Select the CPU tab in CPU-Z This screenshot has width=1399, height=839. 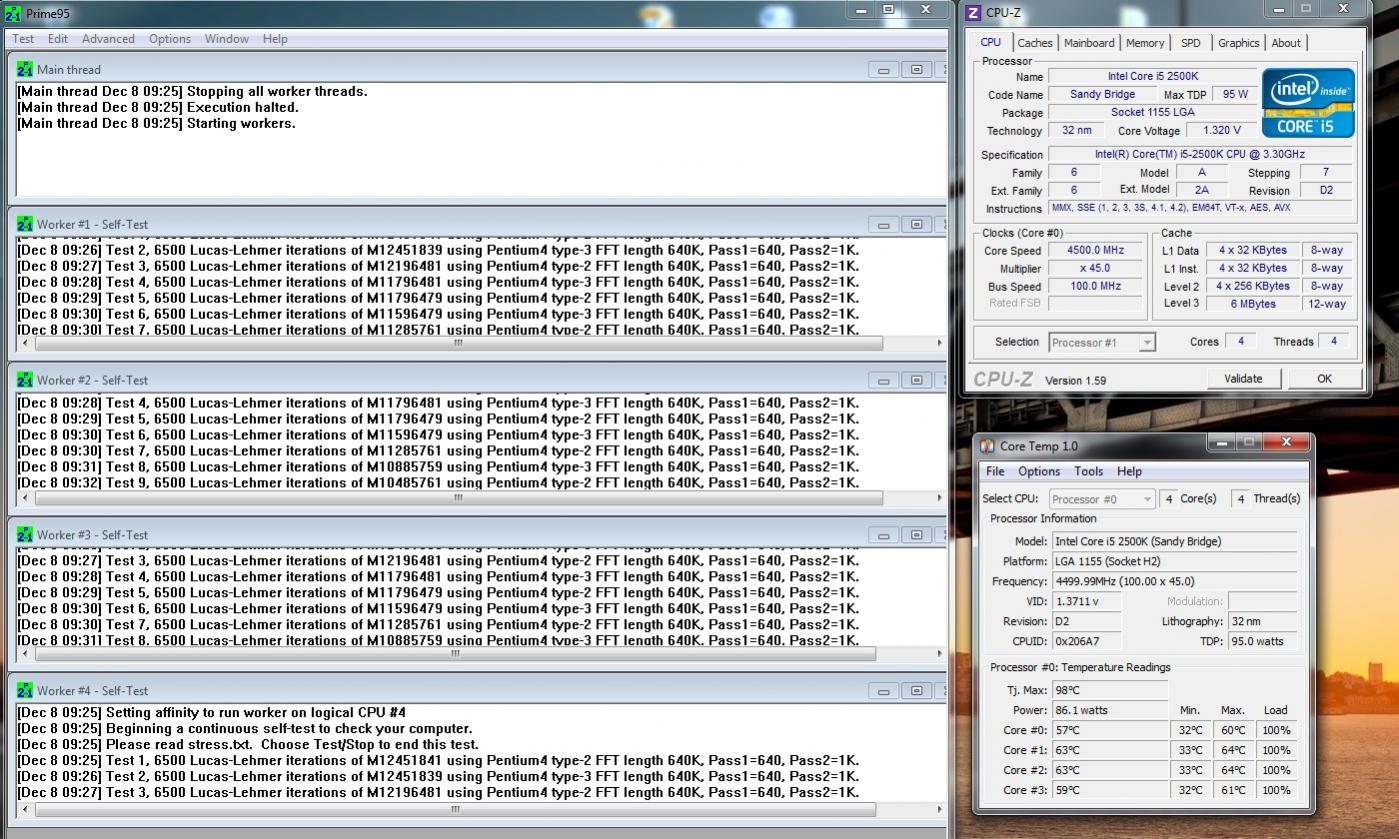[x=990, y=42]
